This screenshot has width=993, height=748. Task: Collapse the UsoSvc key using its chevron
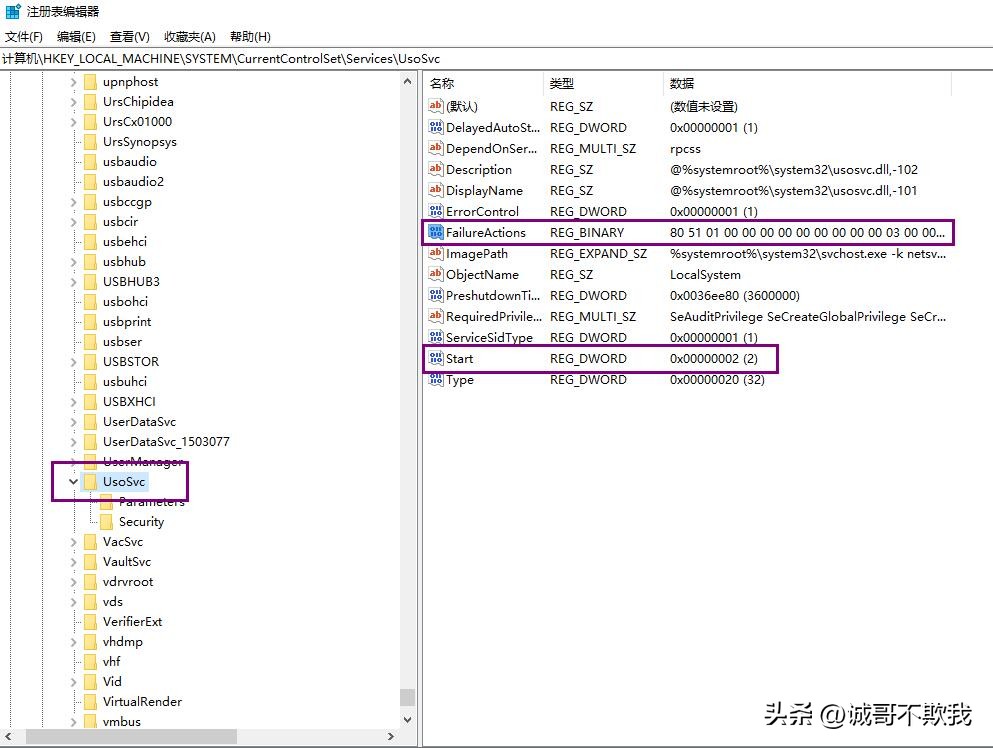click(x=72, y=481)
